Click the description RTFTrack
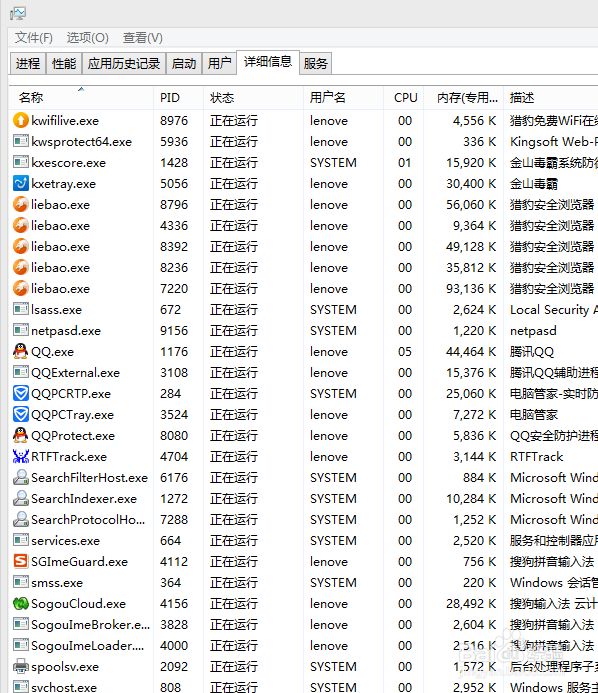This screenshot has height=693, width=598. tap(537, 457)
